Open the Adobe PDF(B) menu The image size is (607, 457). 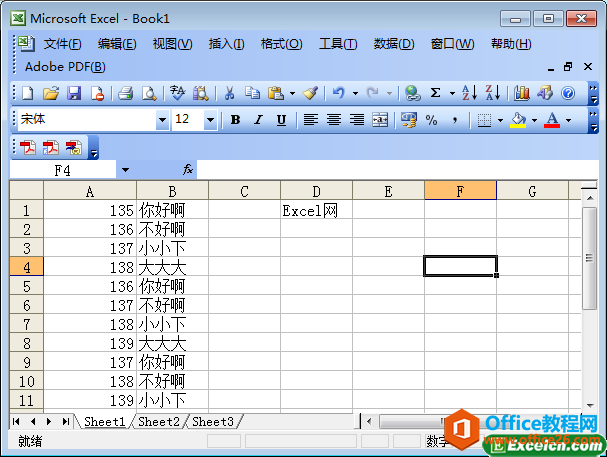[65, 67]
